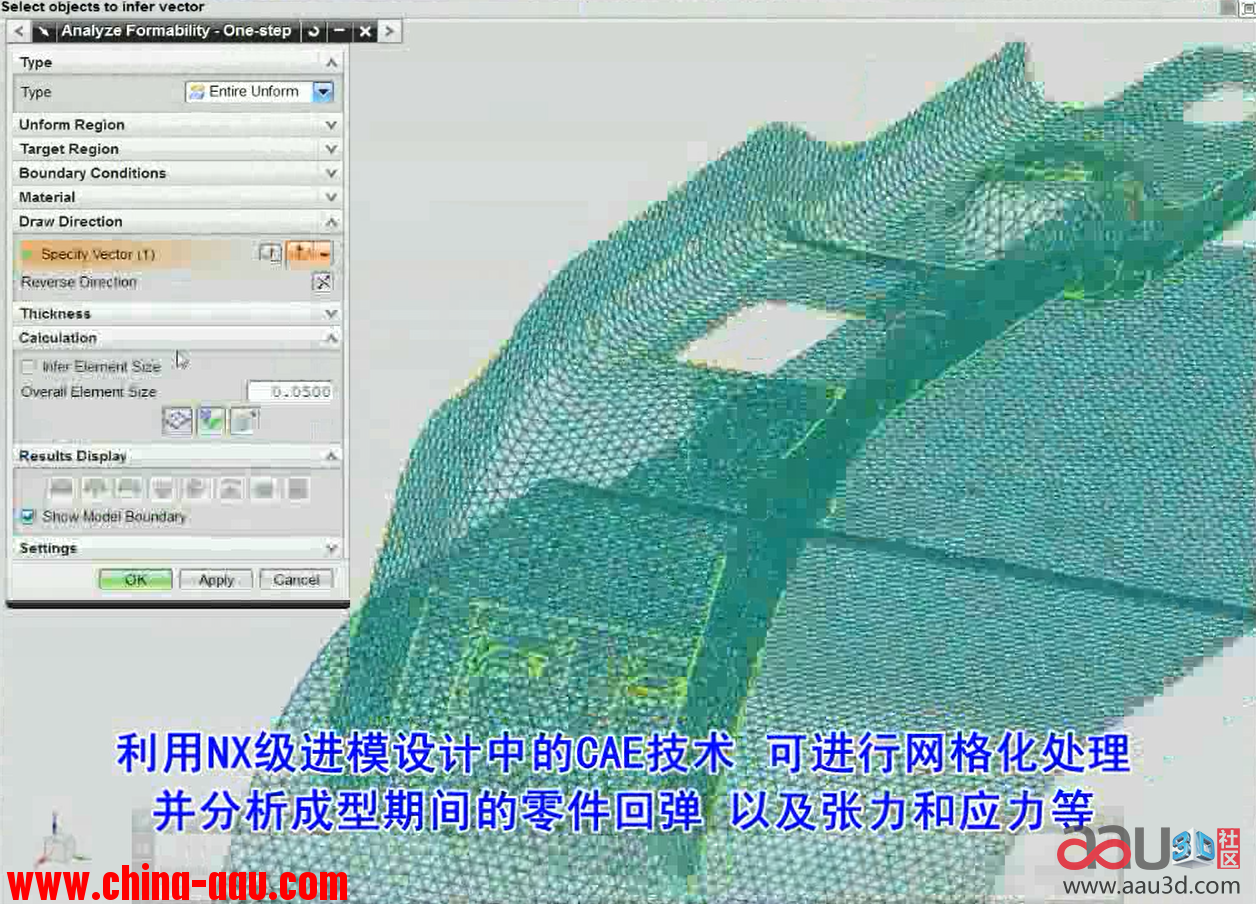Open the Type dropdown showing Entire Unform

pos(322,92)
